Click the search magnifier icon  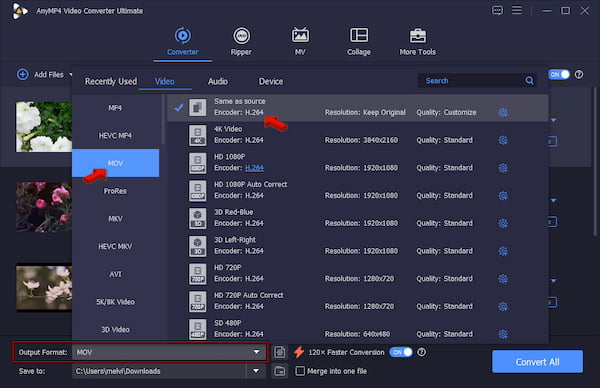[529, 81]
